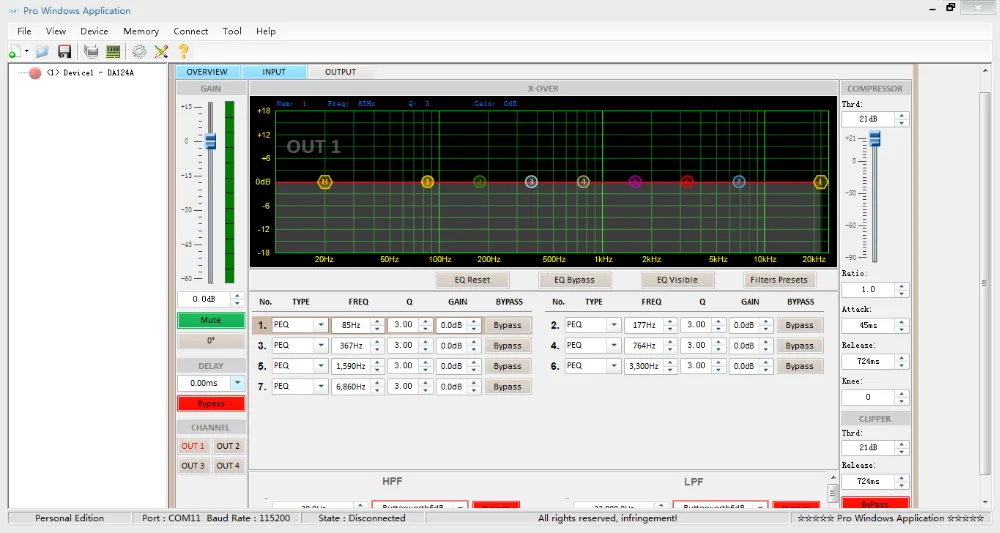Toggle Bypass for EQ band 7

pos(508,386)
